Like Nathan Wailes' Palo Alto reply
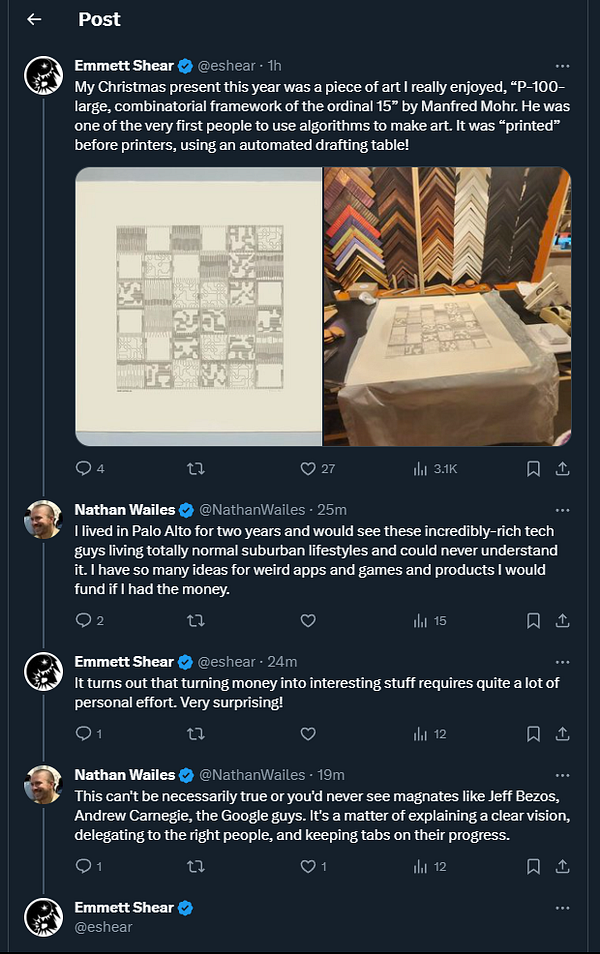 pyautogui.click(x=308, y=621)
